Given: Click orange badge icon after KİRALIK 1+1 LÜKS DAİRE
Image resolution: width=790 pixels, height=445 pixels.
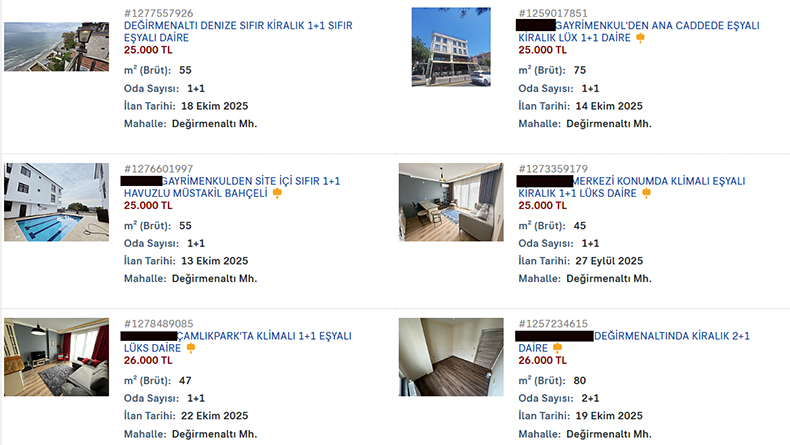Looking at the screenshot, I should [646, 193].
